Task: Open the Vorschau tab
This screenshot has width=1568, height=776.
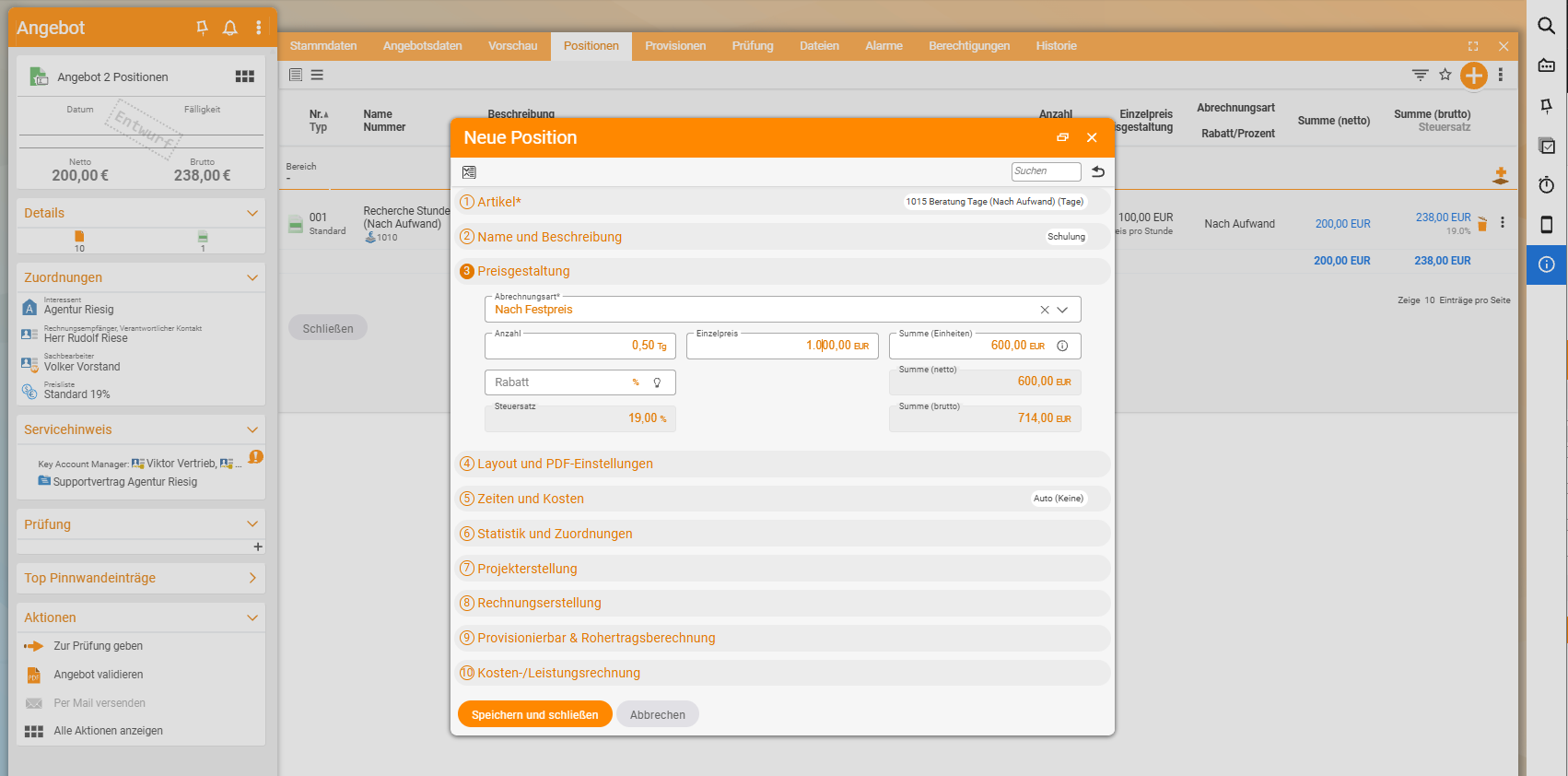Action: 513,46
